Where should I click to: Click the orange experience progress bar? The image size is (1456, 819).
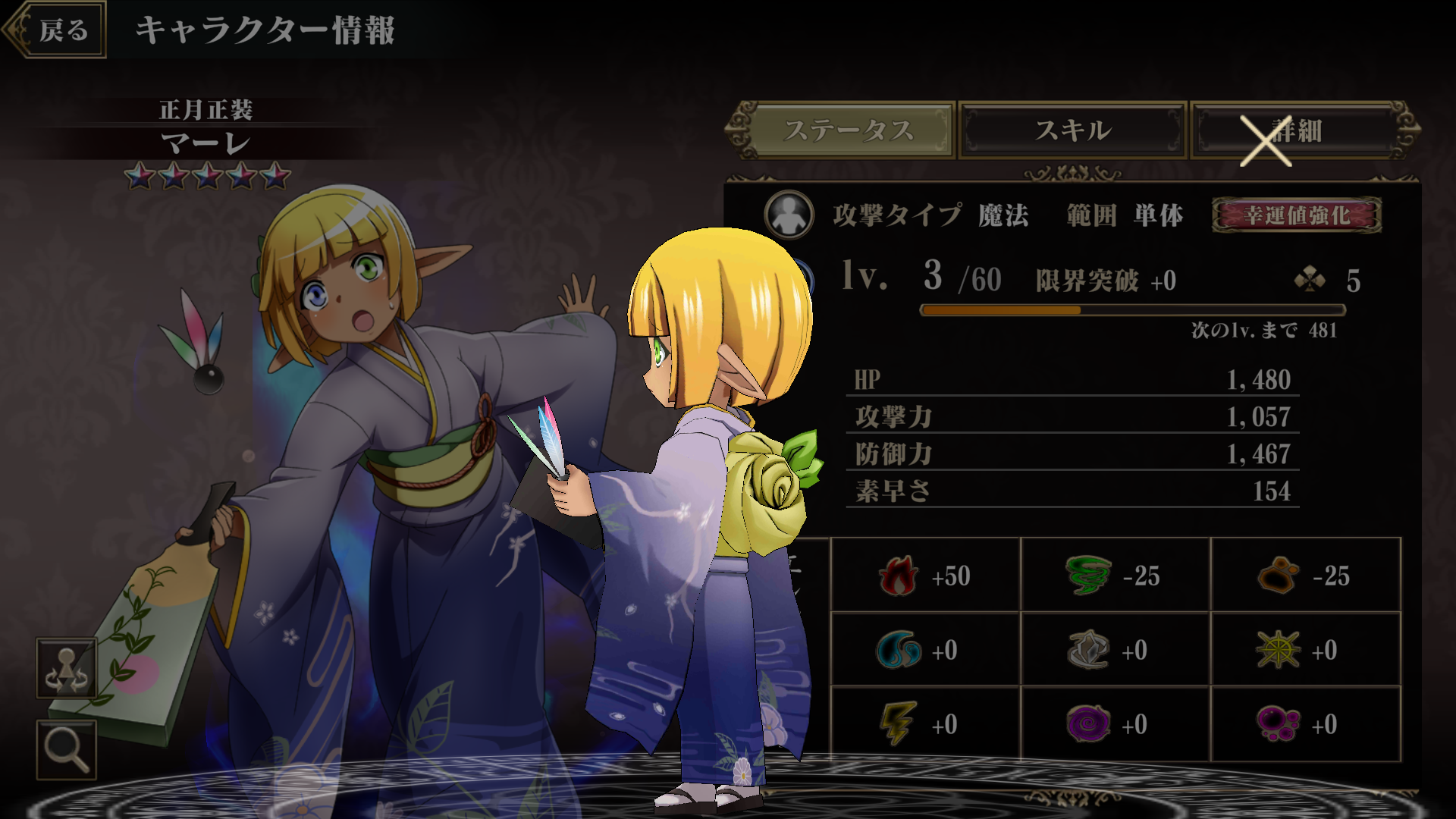coord(1132,309)
